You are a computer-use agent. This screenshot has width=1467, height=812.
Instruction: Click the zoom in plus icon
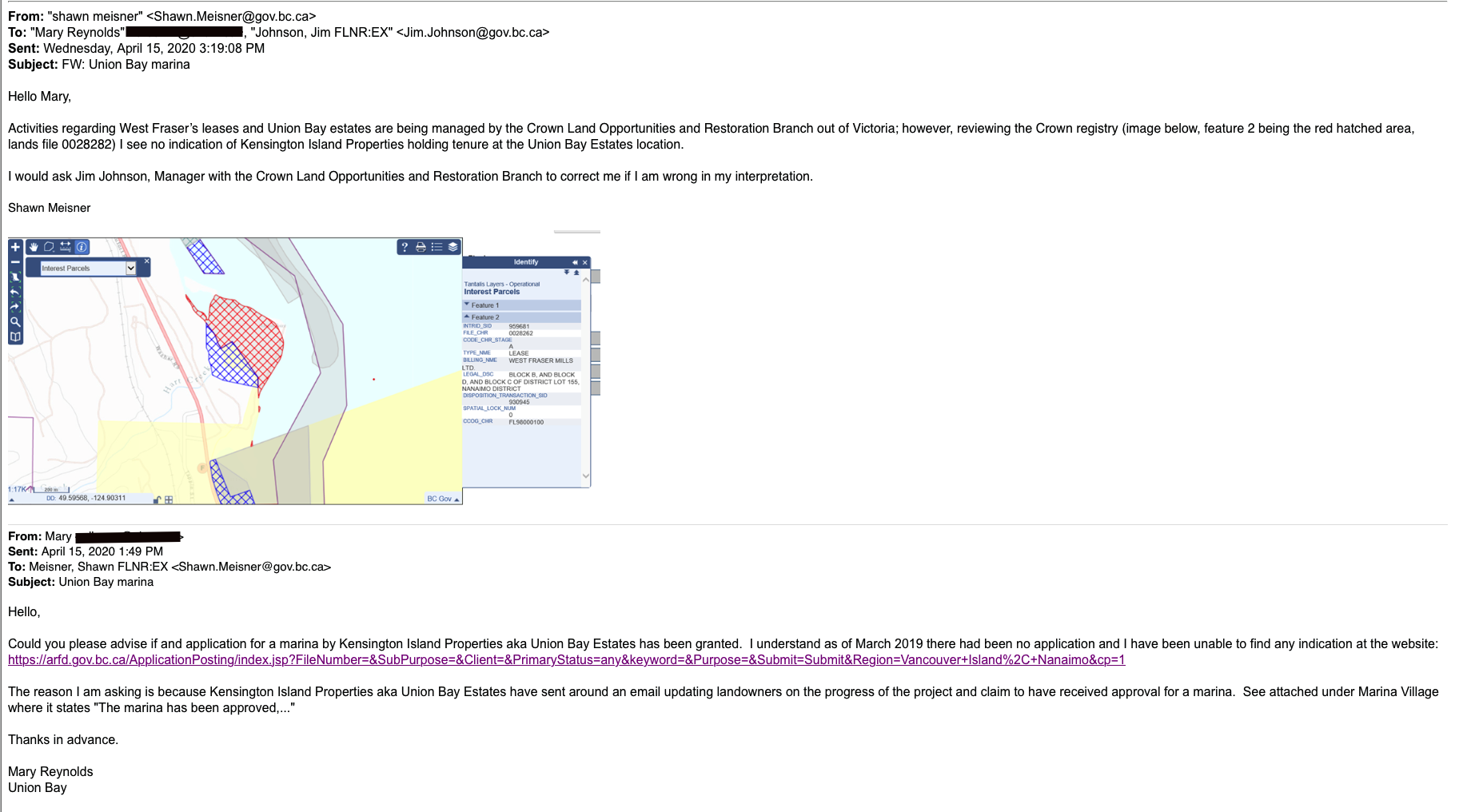15,247
